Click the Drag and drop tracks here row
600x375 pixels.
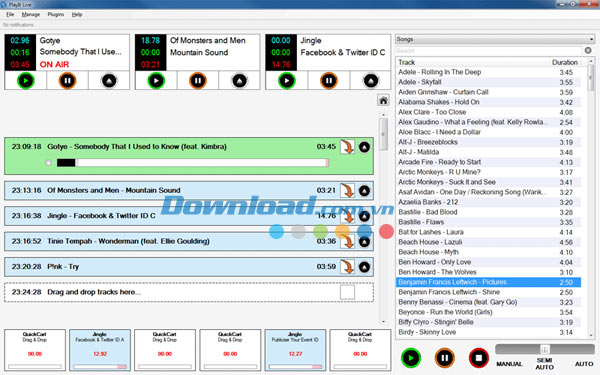(x=189, y=292)
